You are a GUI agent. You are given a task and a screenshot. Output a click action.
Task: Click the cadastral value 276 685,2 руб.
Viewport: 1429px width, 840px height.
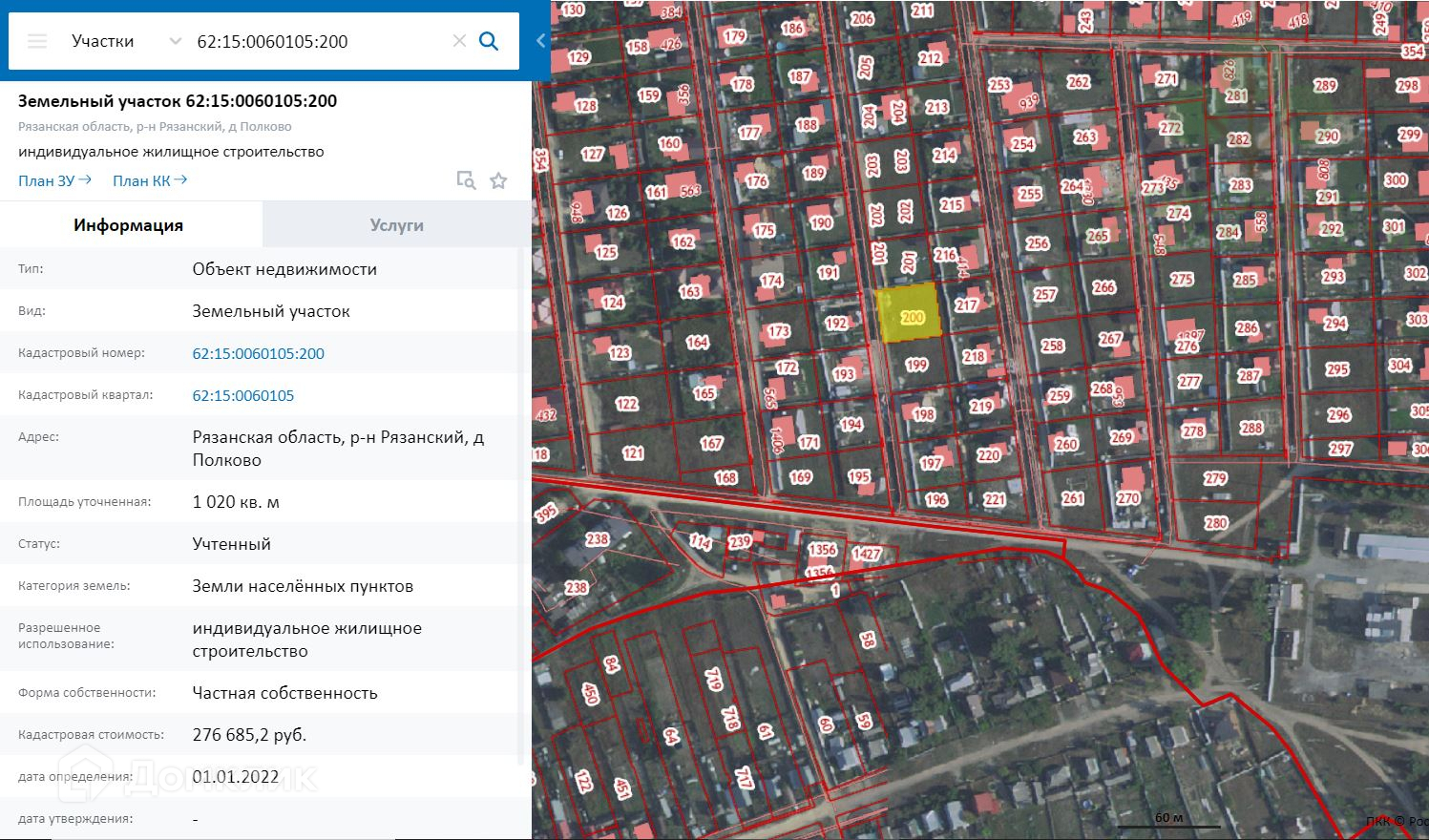pyautogui.click(x=249, y=735)
